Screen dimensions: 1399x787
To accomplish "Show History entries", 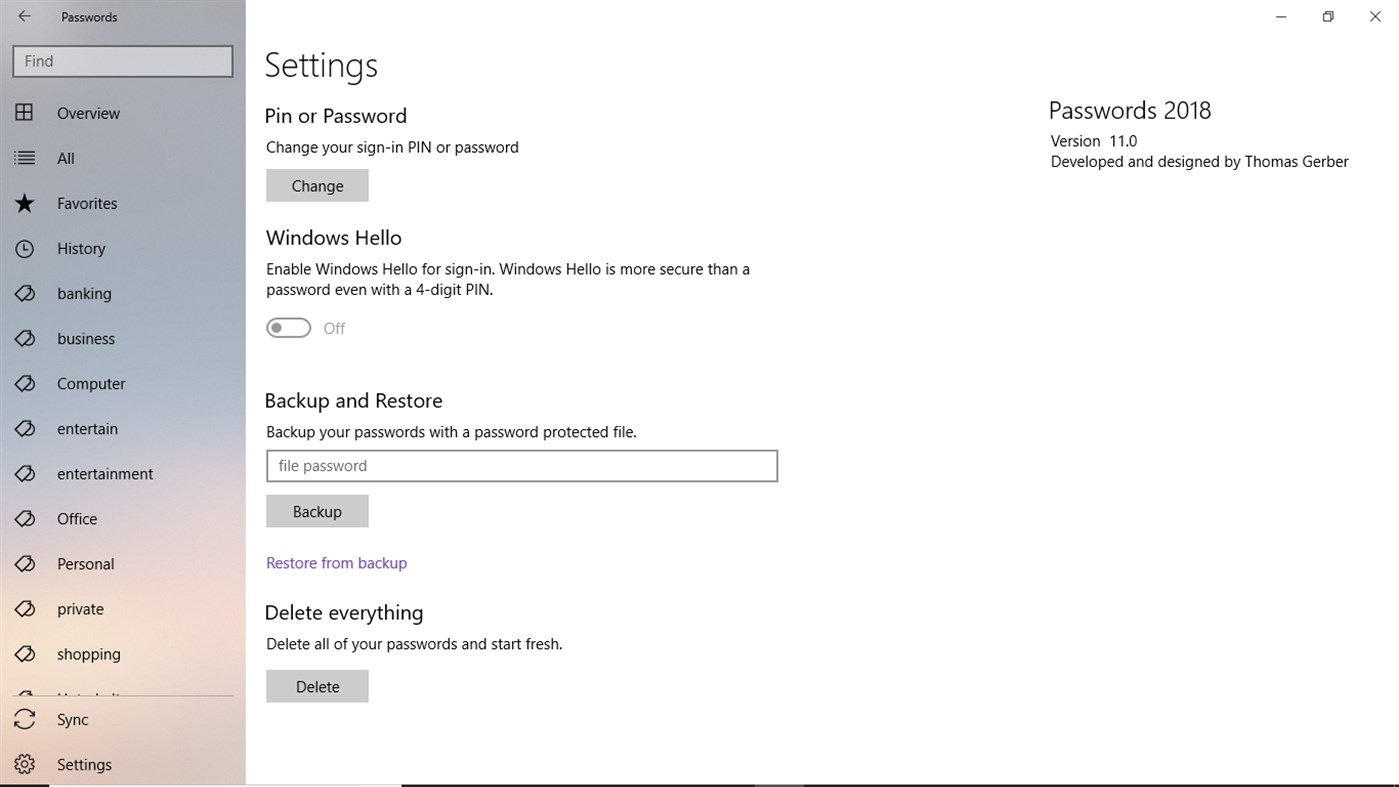I will pyautogui.click(x=123, y=248).
